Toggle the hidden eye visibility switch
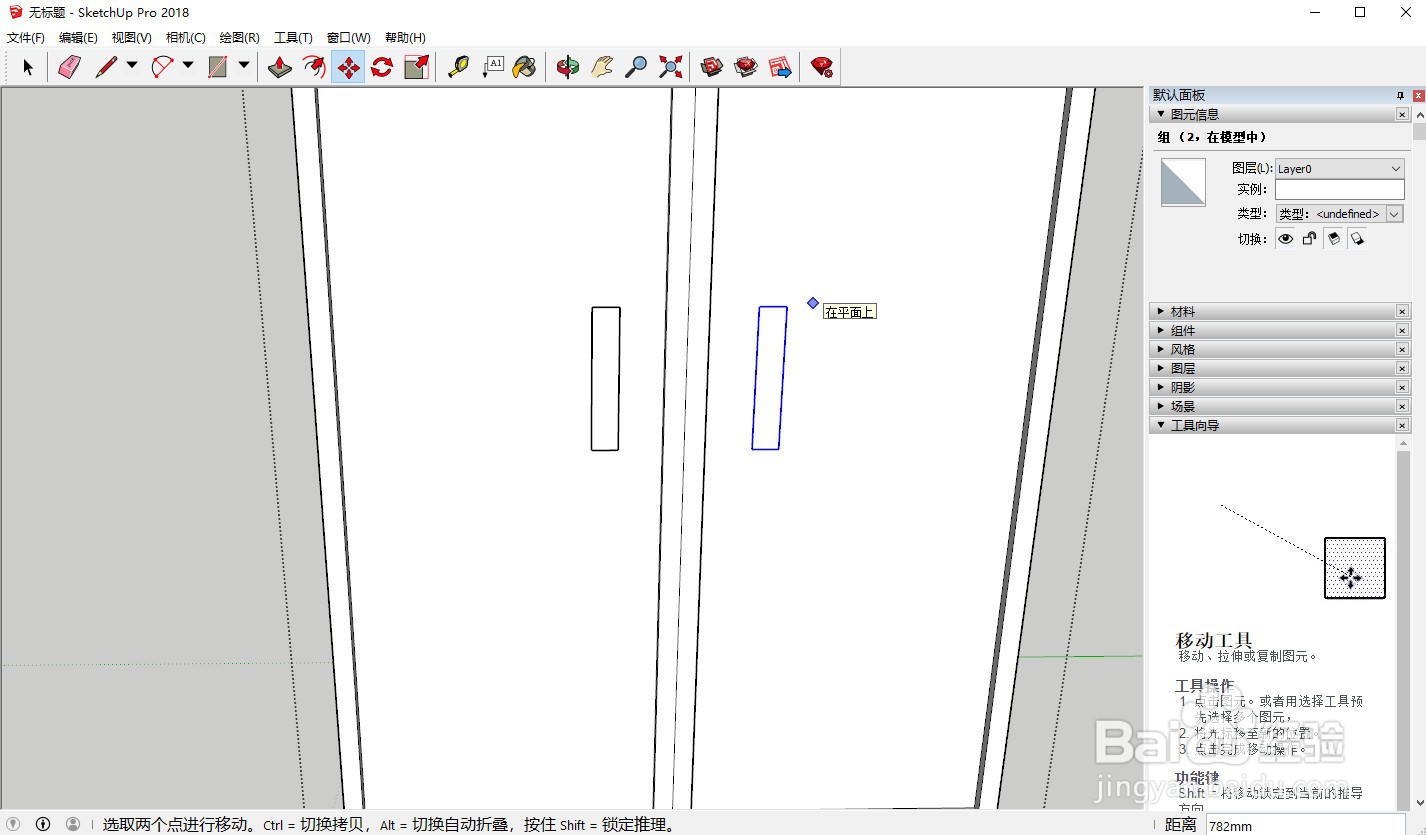 tap(1285, 239)
